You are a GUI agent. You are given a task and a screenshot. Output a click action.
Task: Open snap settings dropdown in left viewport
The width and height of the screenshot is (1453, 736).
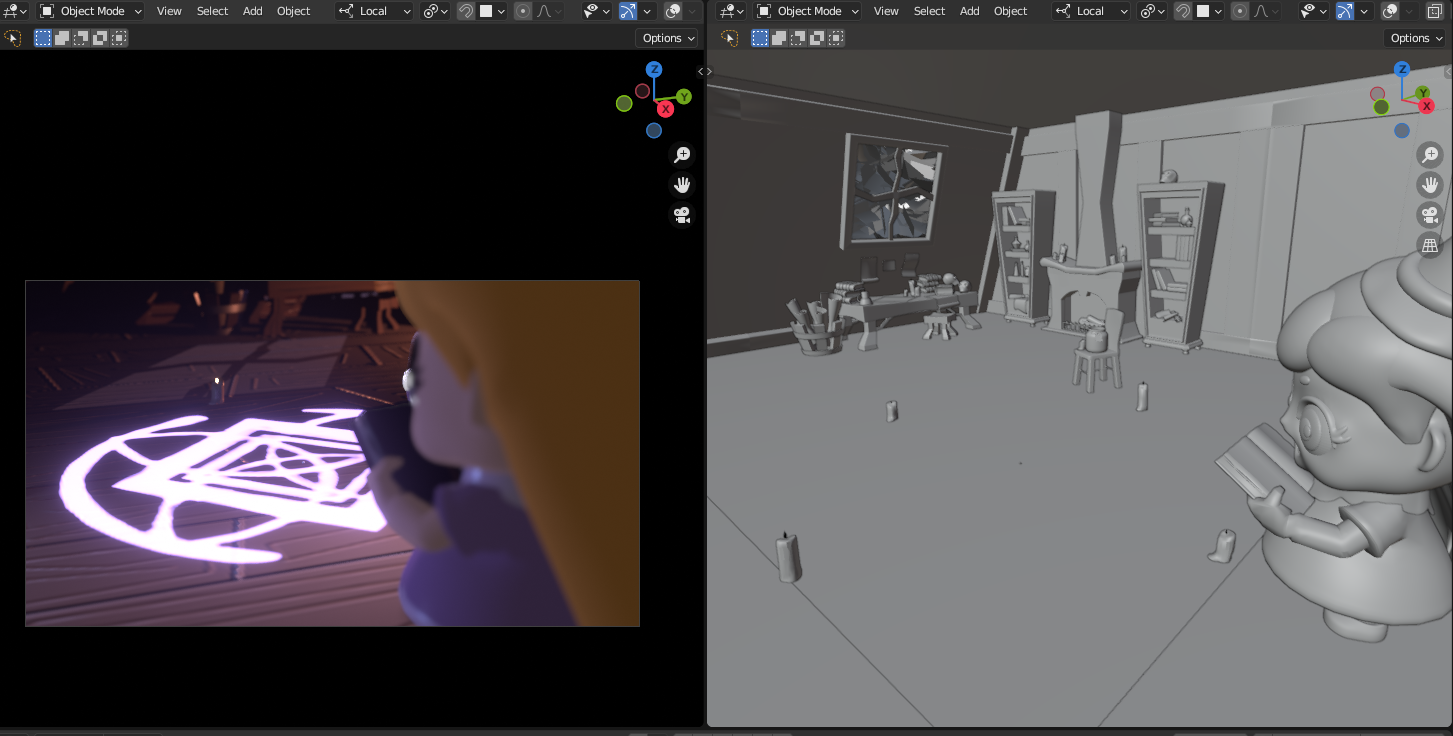click(x=492, y=11)
